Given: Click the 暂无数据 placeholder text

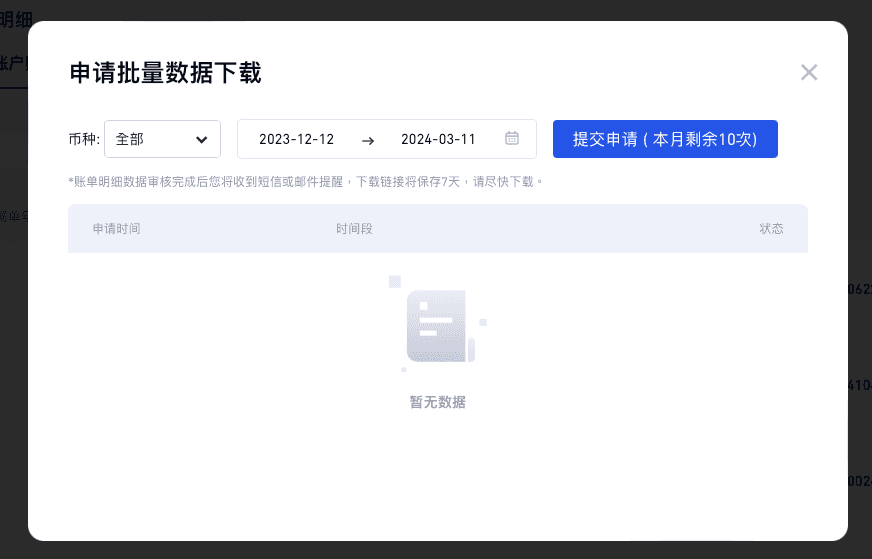Looking at the screenshot, I should pos(438,402).
